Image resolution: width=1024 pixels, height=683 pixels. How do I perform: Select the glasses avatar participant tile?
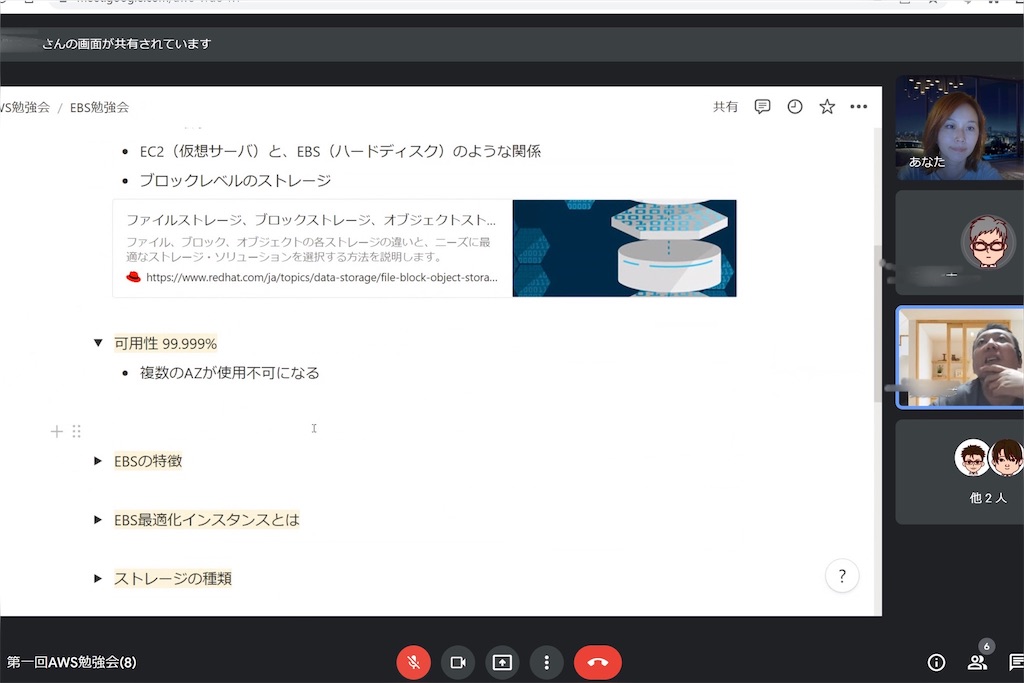[959, 243]
